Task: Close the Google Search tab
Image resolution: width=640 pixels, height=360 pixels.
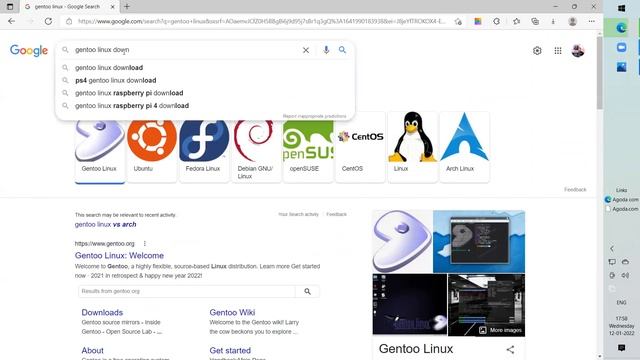Action: pyautogui.click(x=113, y=7)
